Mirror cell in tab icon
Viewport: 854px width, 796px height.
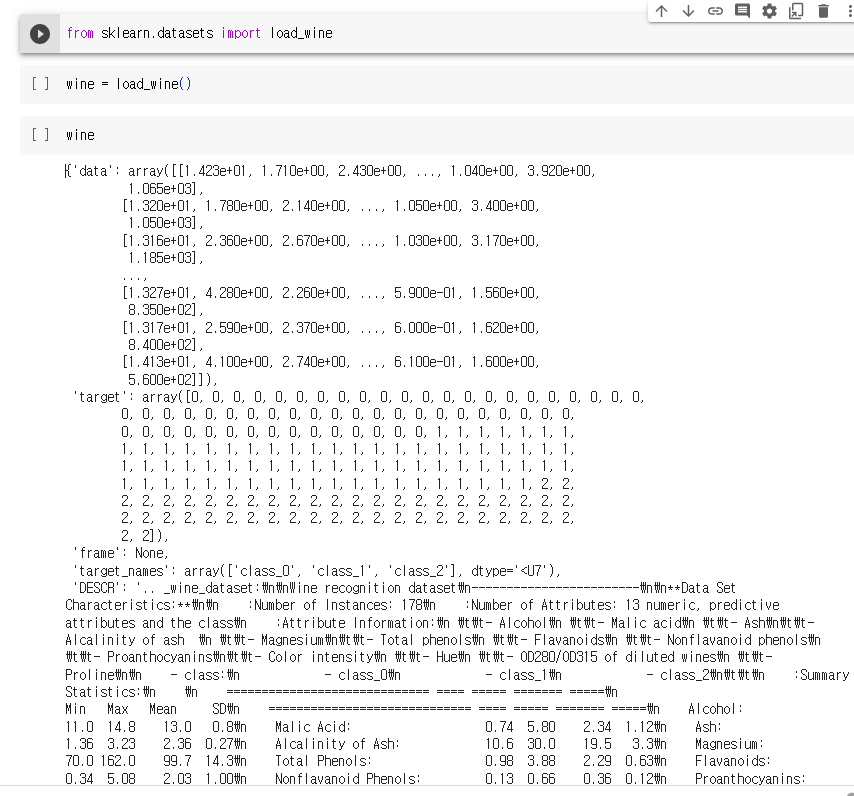(796, 11)
